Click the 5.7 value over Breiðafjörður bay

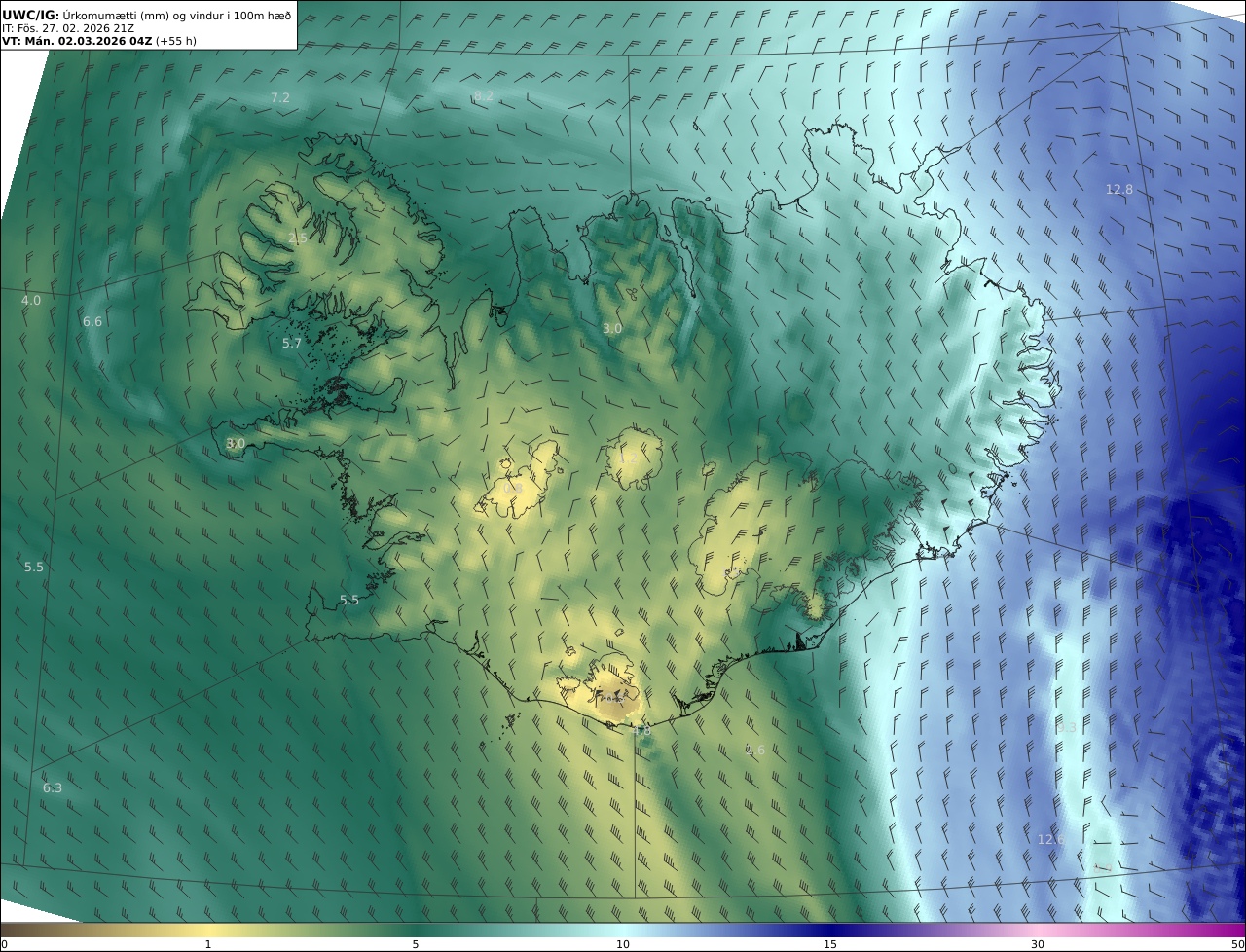292,344
